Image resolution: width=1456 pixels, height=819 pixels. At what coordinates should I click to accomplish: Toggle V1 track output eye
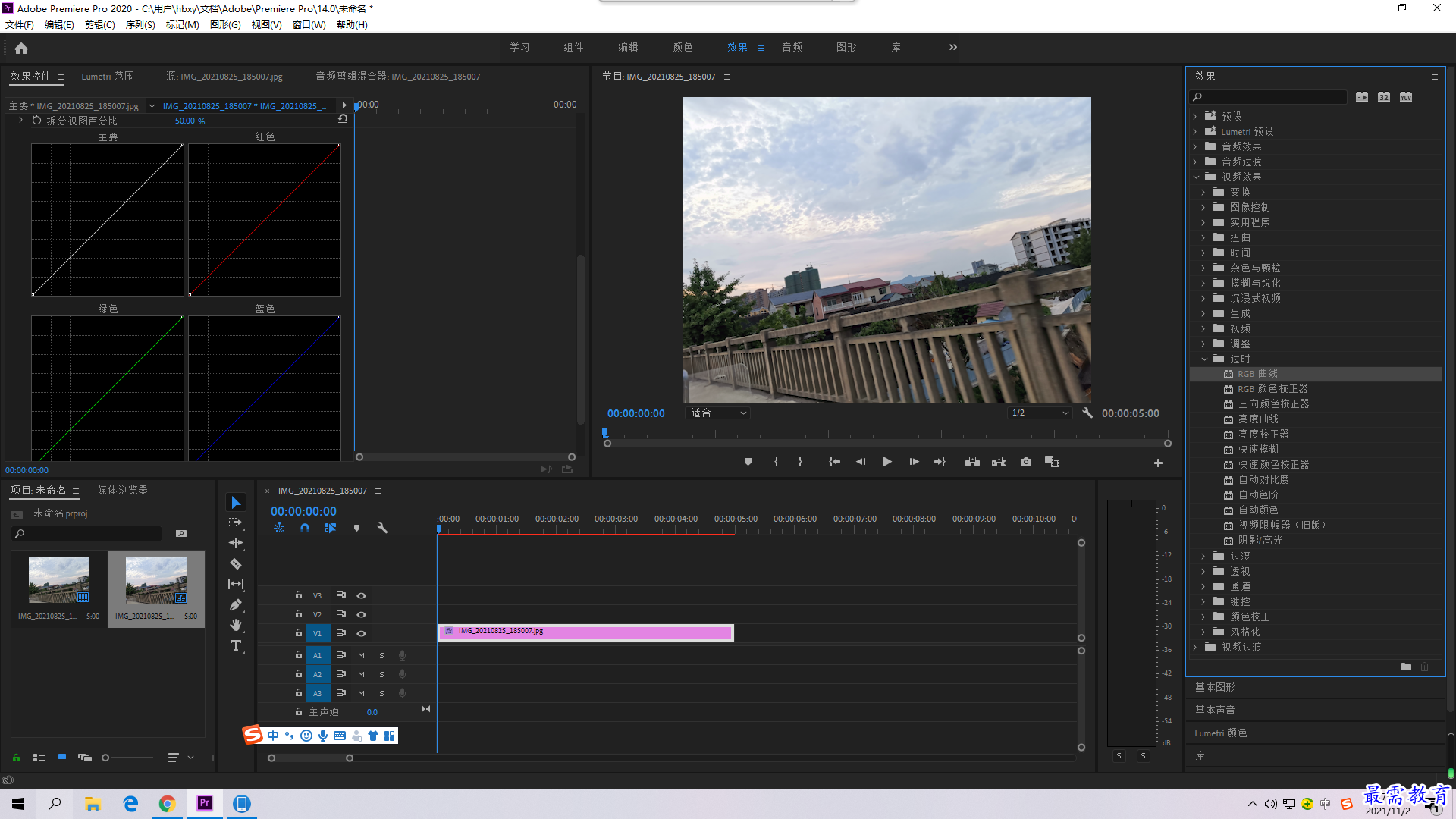click(362, 634)
